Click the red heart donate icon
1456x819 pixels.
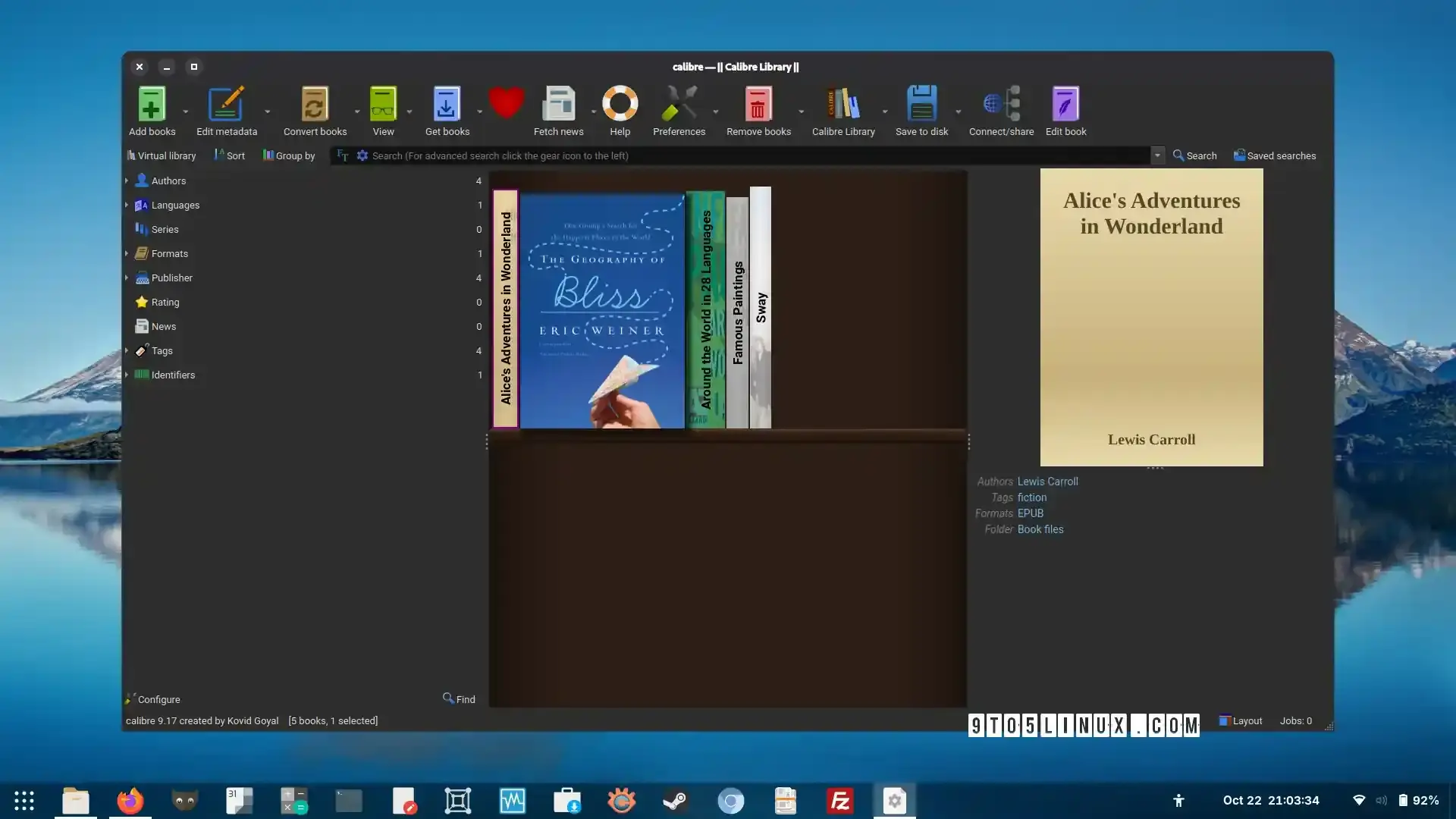tap(507, 103)
